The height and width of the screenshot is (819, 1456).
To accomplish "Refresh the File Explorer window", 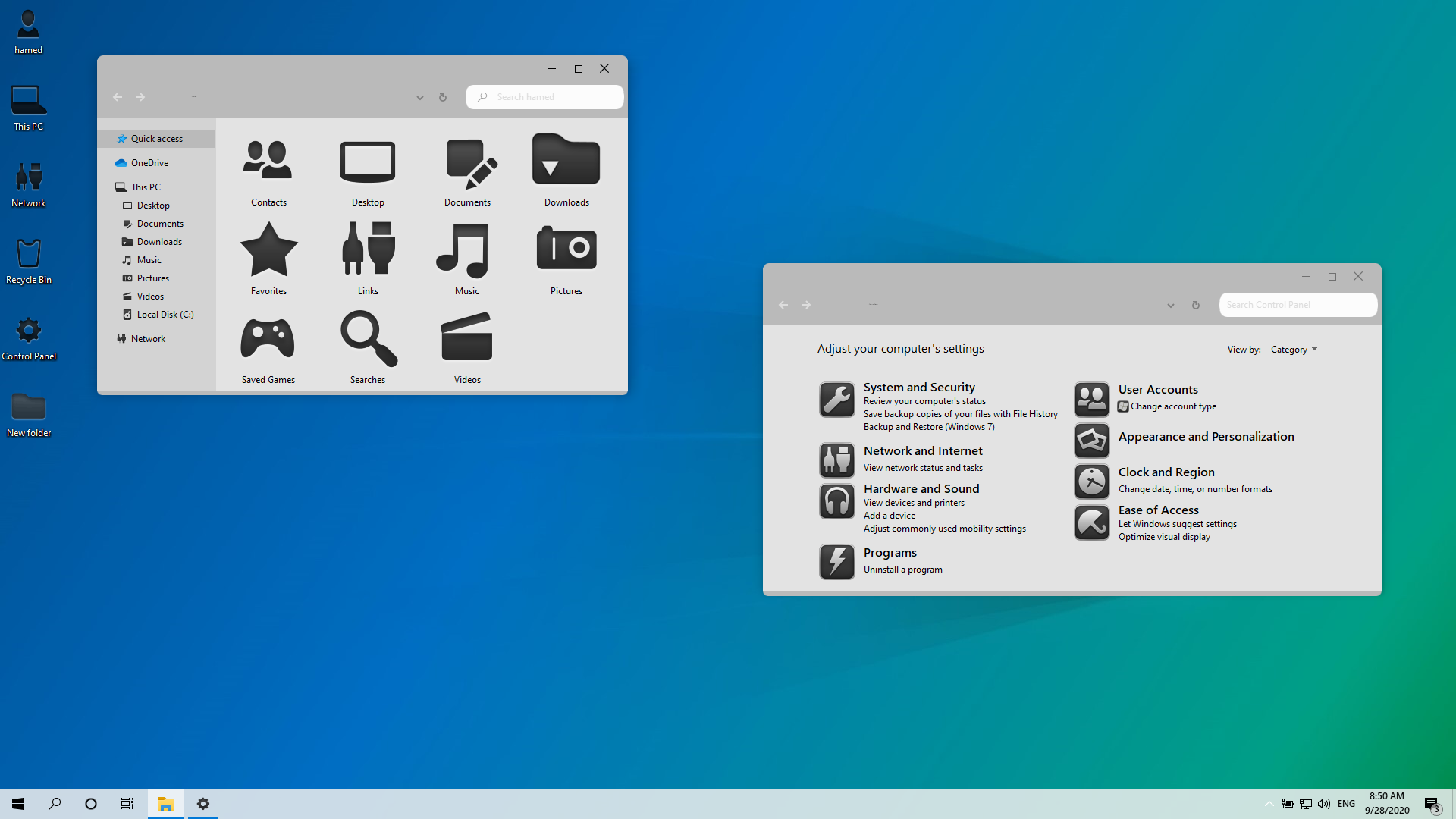I will [x=443, y=98].
